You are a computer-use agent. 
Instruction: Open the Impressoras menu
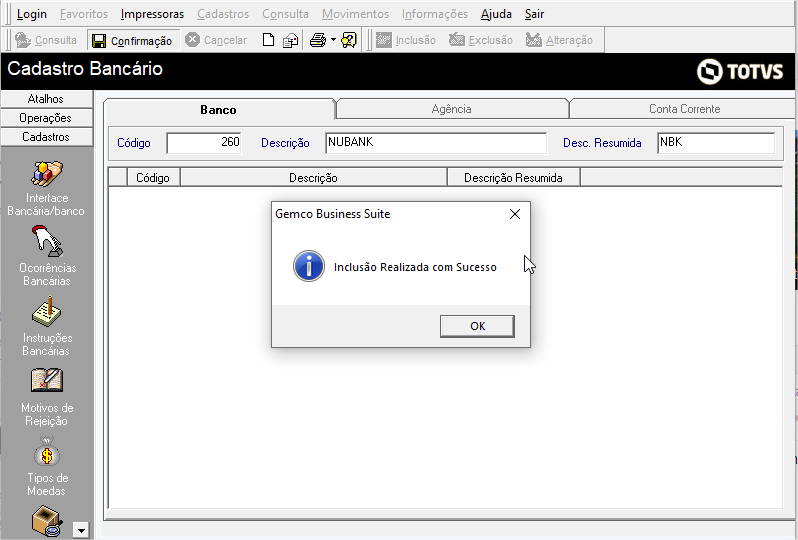point(152,14)
